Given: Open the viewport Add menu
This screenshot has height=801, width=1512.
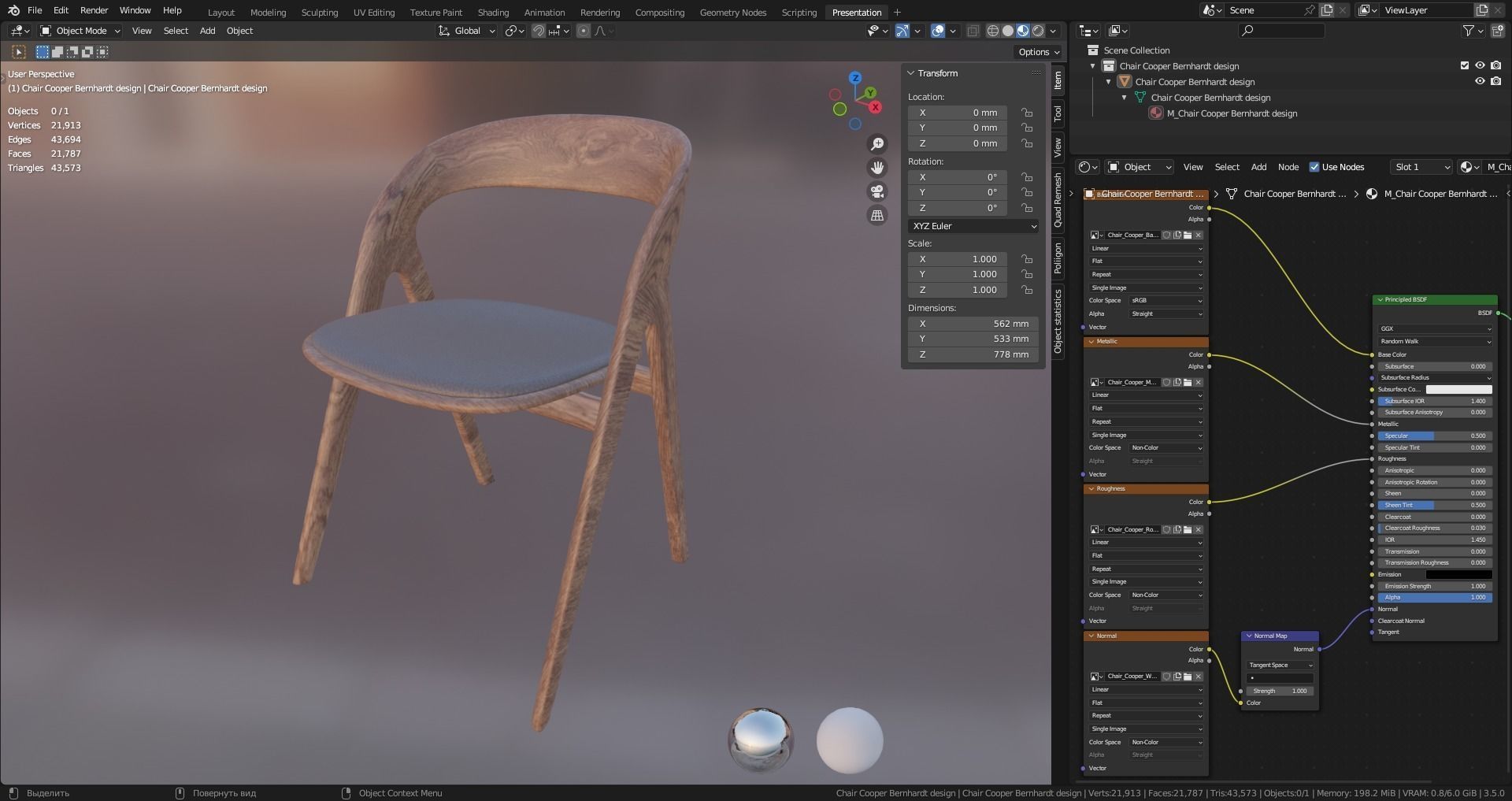Looking at the screenshot, I should tap(207, 31).
